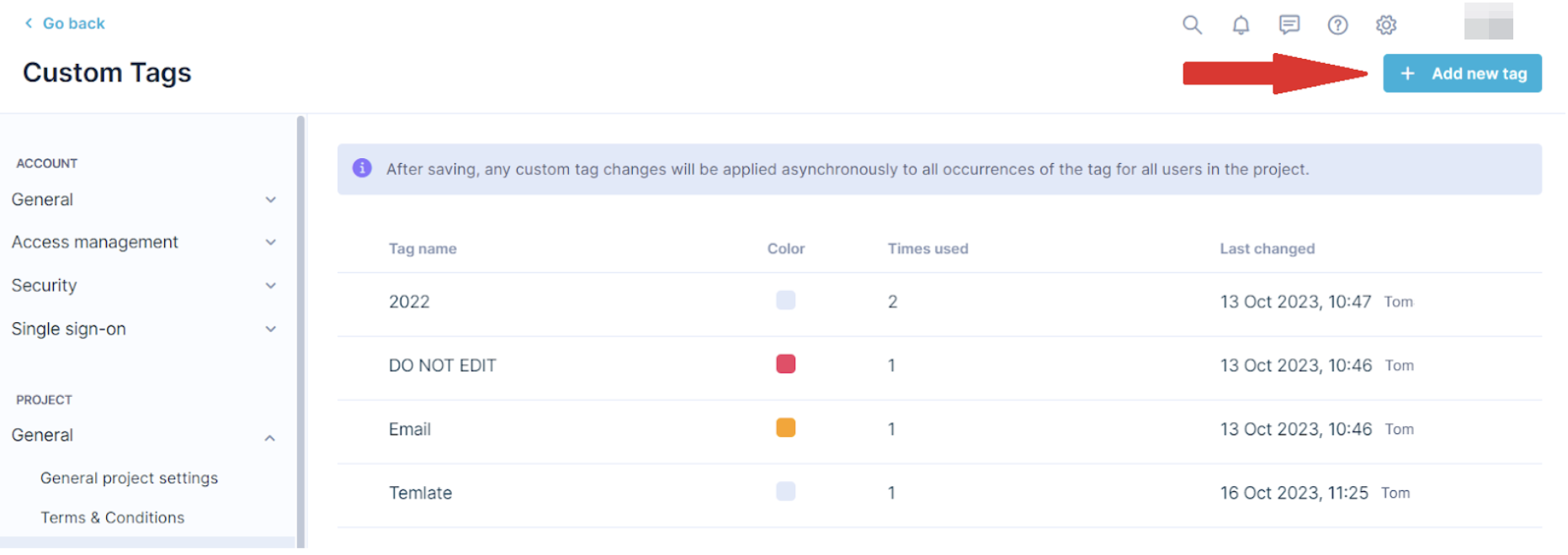Click the red DO NOT EDIT color swatch

(x=785, y=364)
